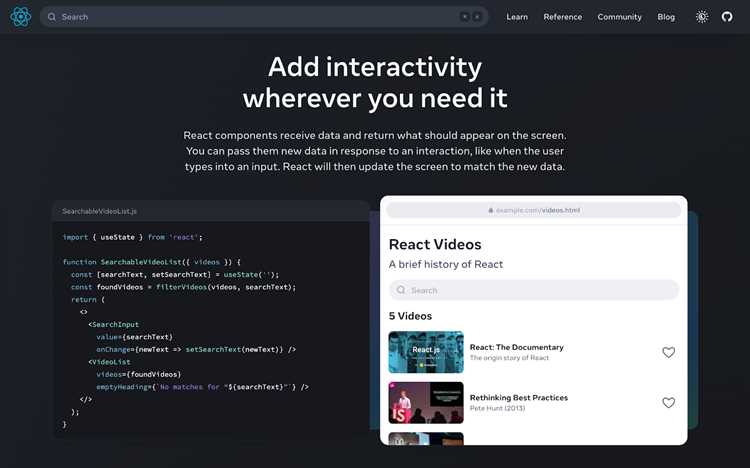Screen dimensions: 750x468
Task: Click the example.com/videos.html address bar
Action: (x=534, y=210)
